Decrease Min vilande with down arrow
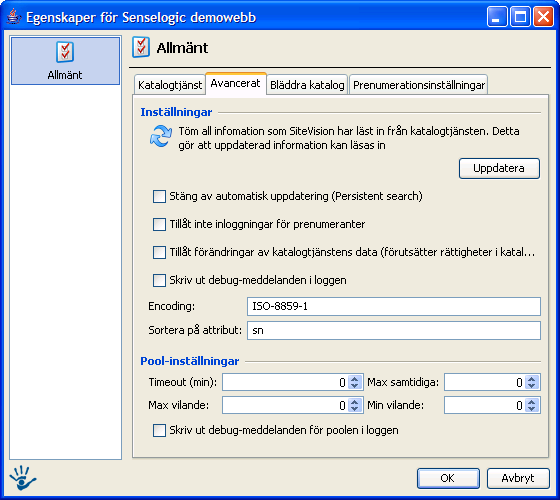The height and width of the screenshot is (500, 560). pos(532,409)
